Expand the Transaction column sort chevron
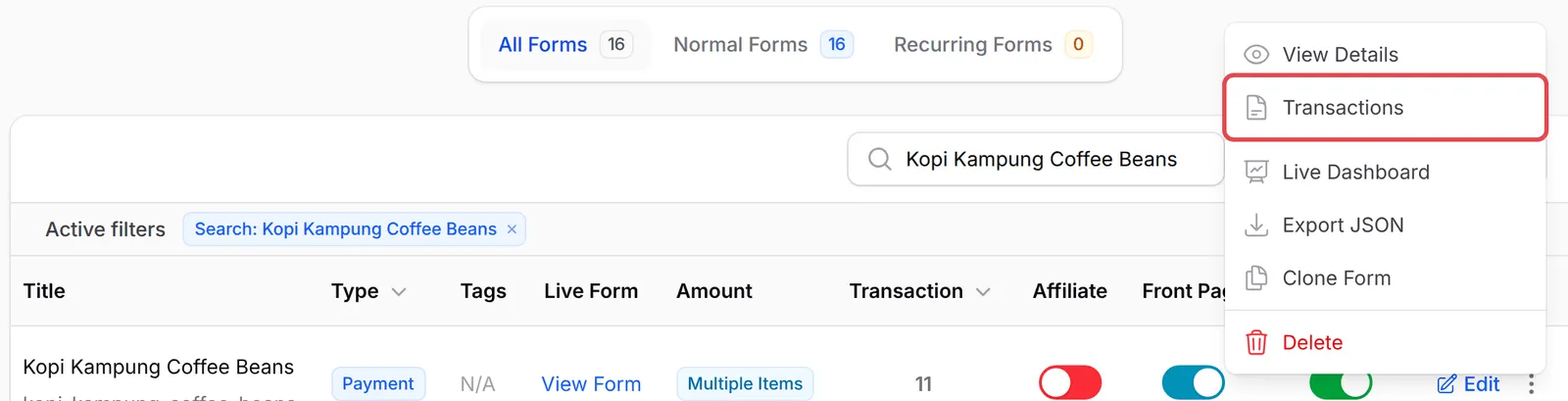Image resolution: width=1568 pixels, height=401 pixels. click(983, 292)
